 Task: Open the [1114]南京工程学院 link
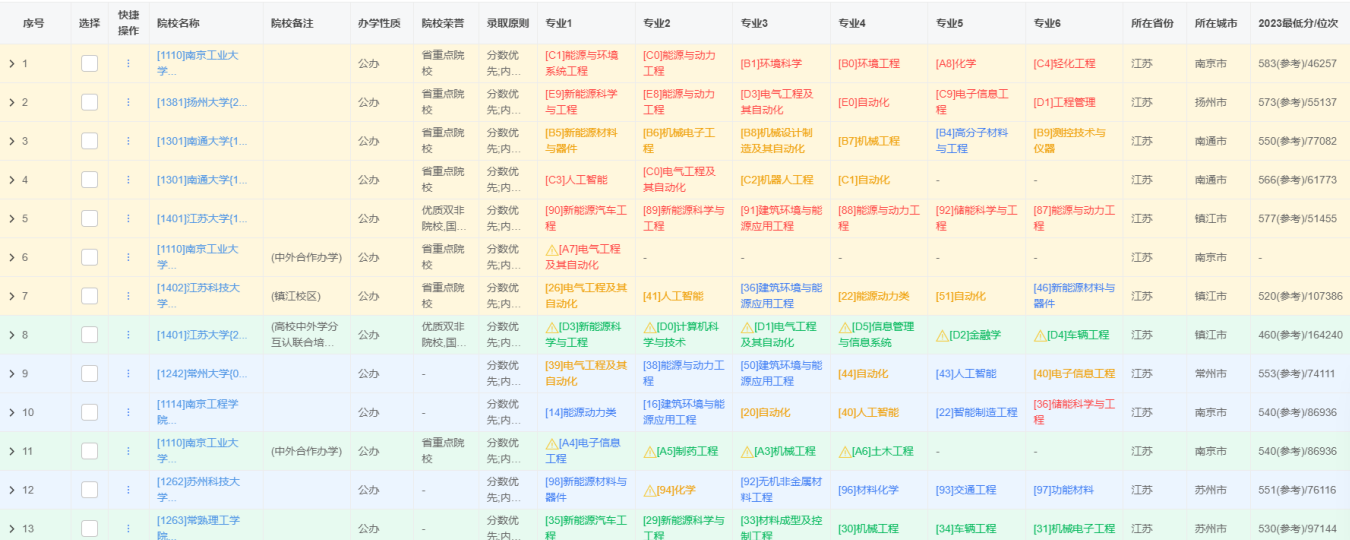pyautogui.click(x=198, y=412)
